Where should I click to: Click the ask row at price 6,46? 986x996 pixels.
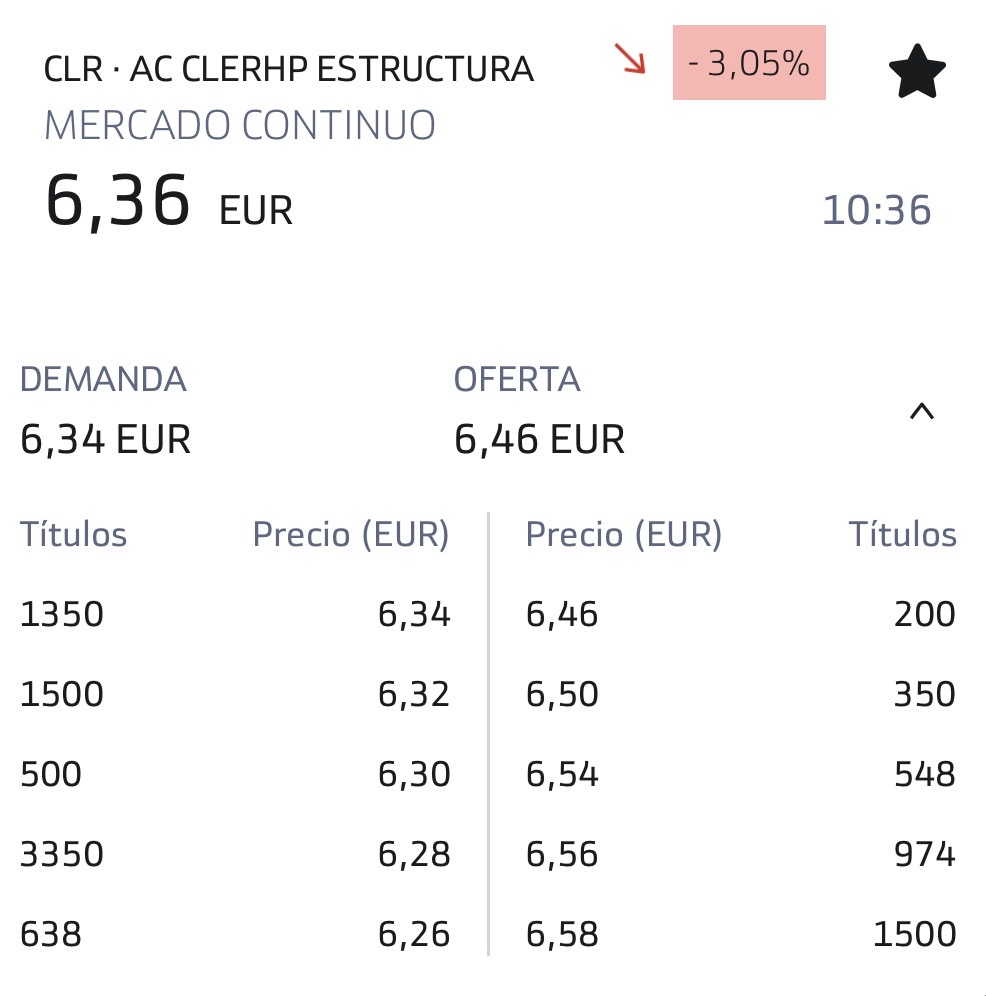(740, 614)
